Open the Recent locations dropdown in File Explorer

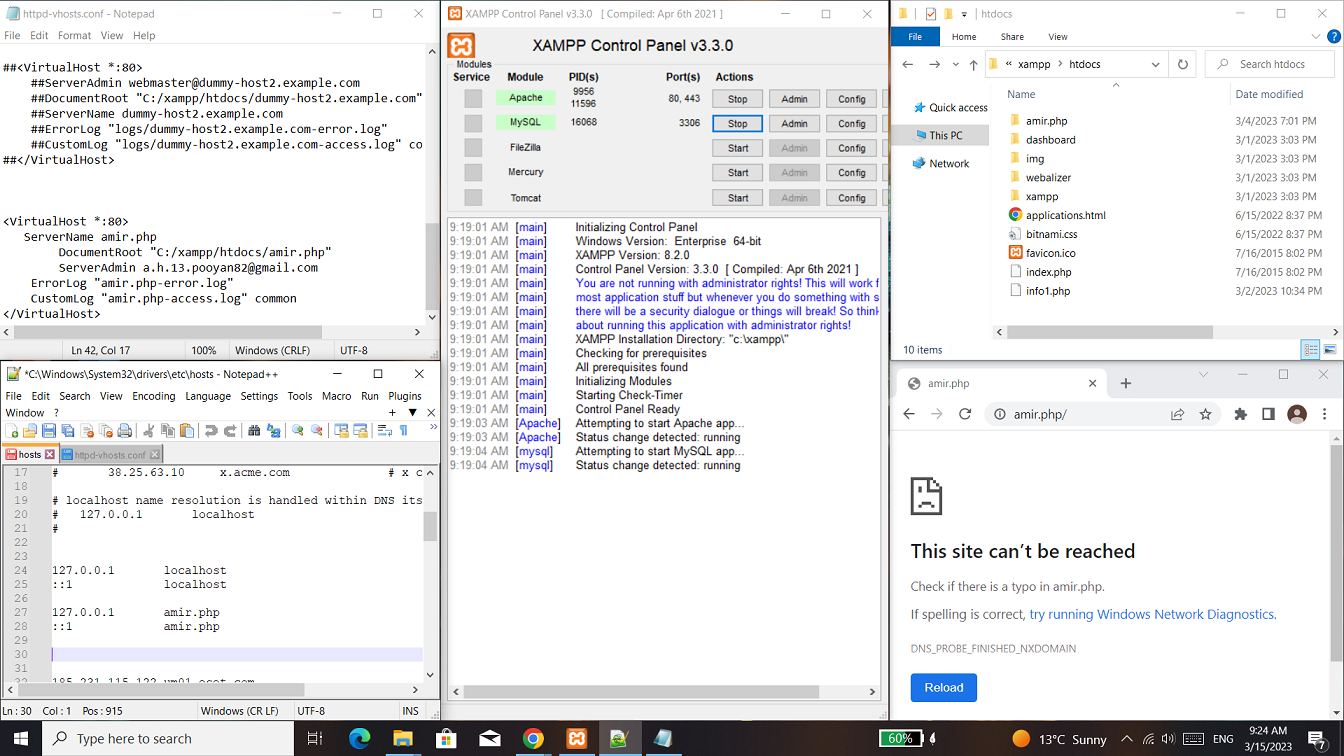[x=954, y=64]
